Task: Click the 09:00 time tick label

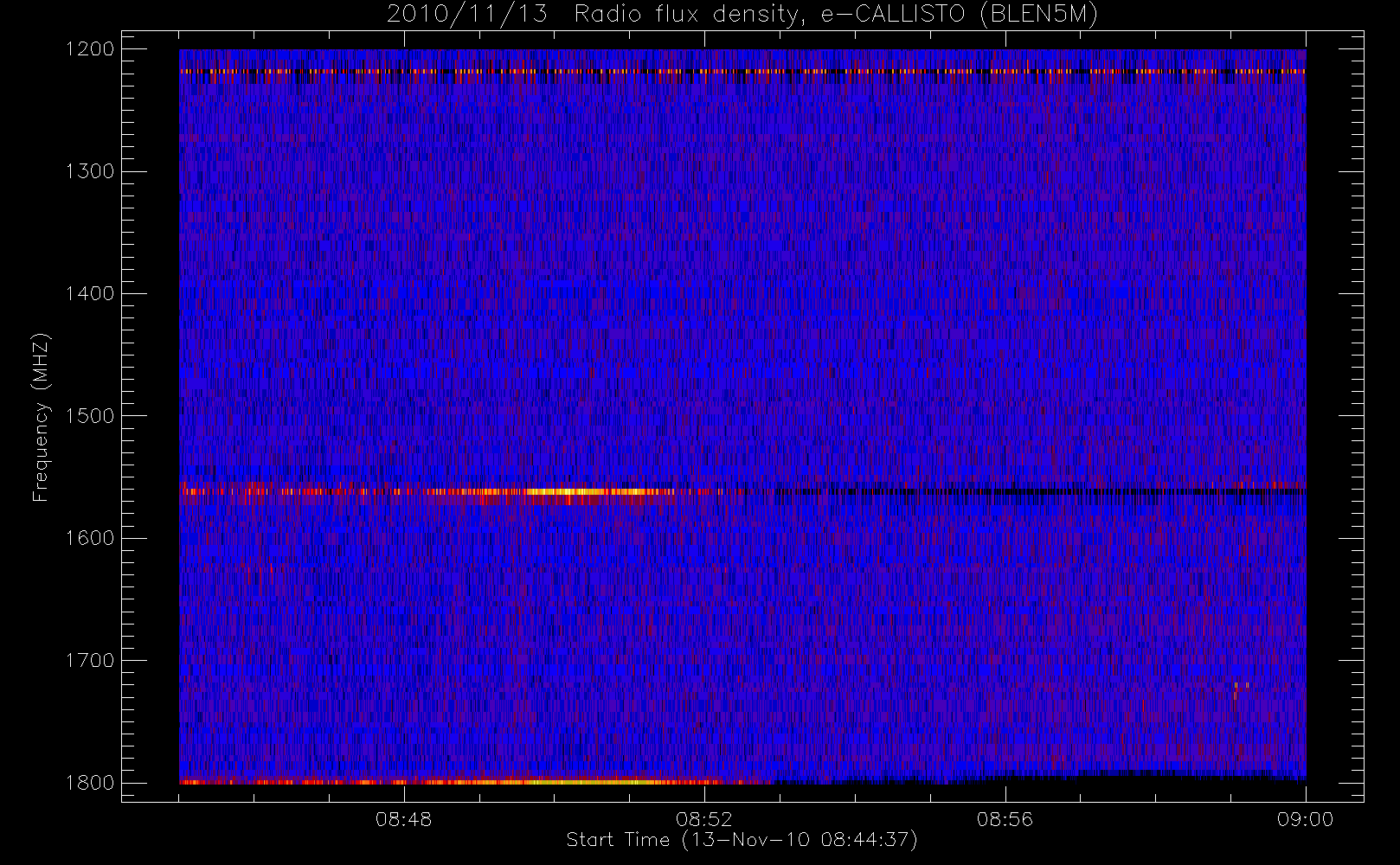Action: pos(1306,819)
